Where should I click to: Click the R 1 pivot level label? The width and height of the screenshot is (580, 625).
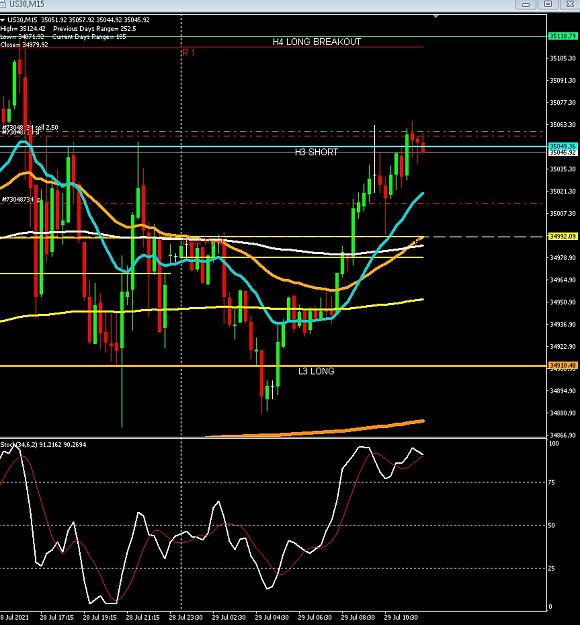point(188,53)
